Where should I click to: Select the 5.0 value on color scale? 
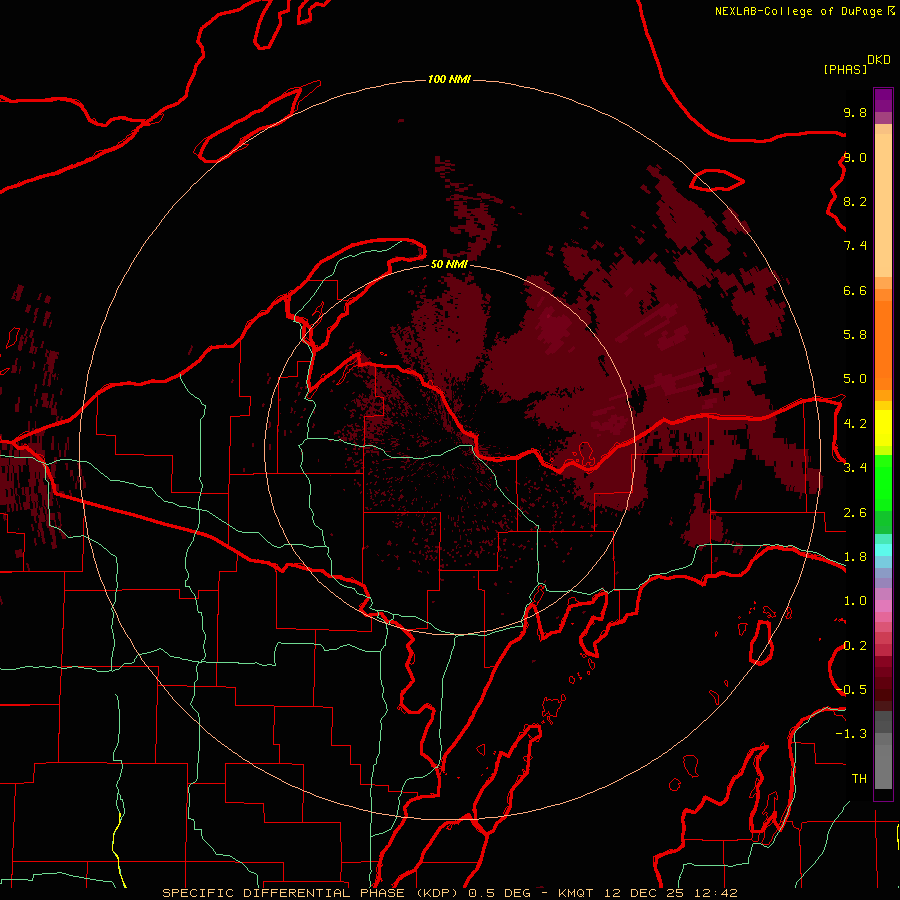[x=855, y=379]
